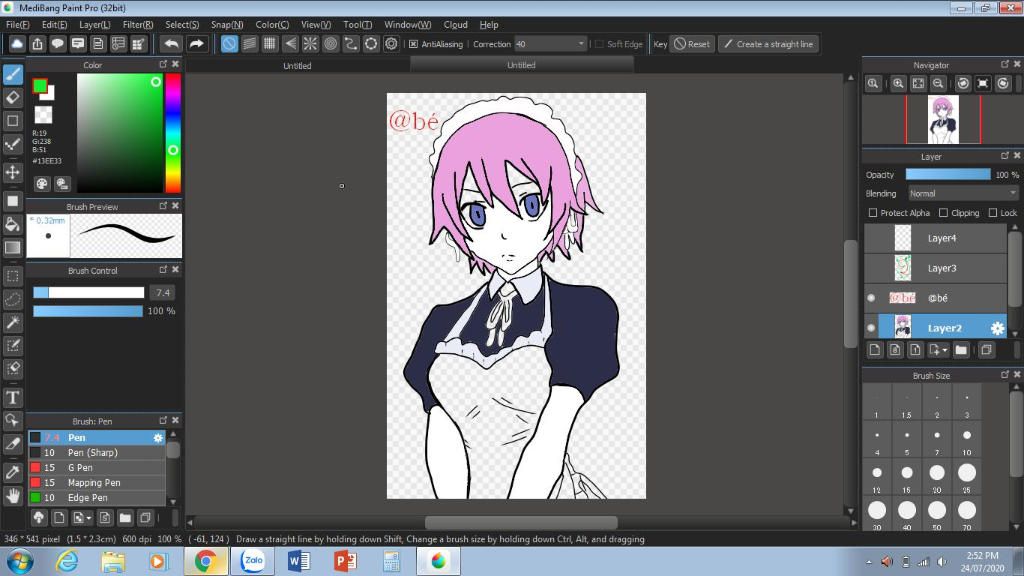Click the brush size slider in Brush Control
Viewport: 1024px width, 576px height.
[x=89, y=293]
